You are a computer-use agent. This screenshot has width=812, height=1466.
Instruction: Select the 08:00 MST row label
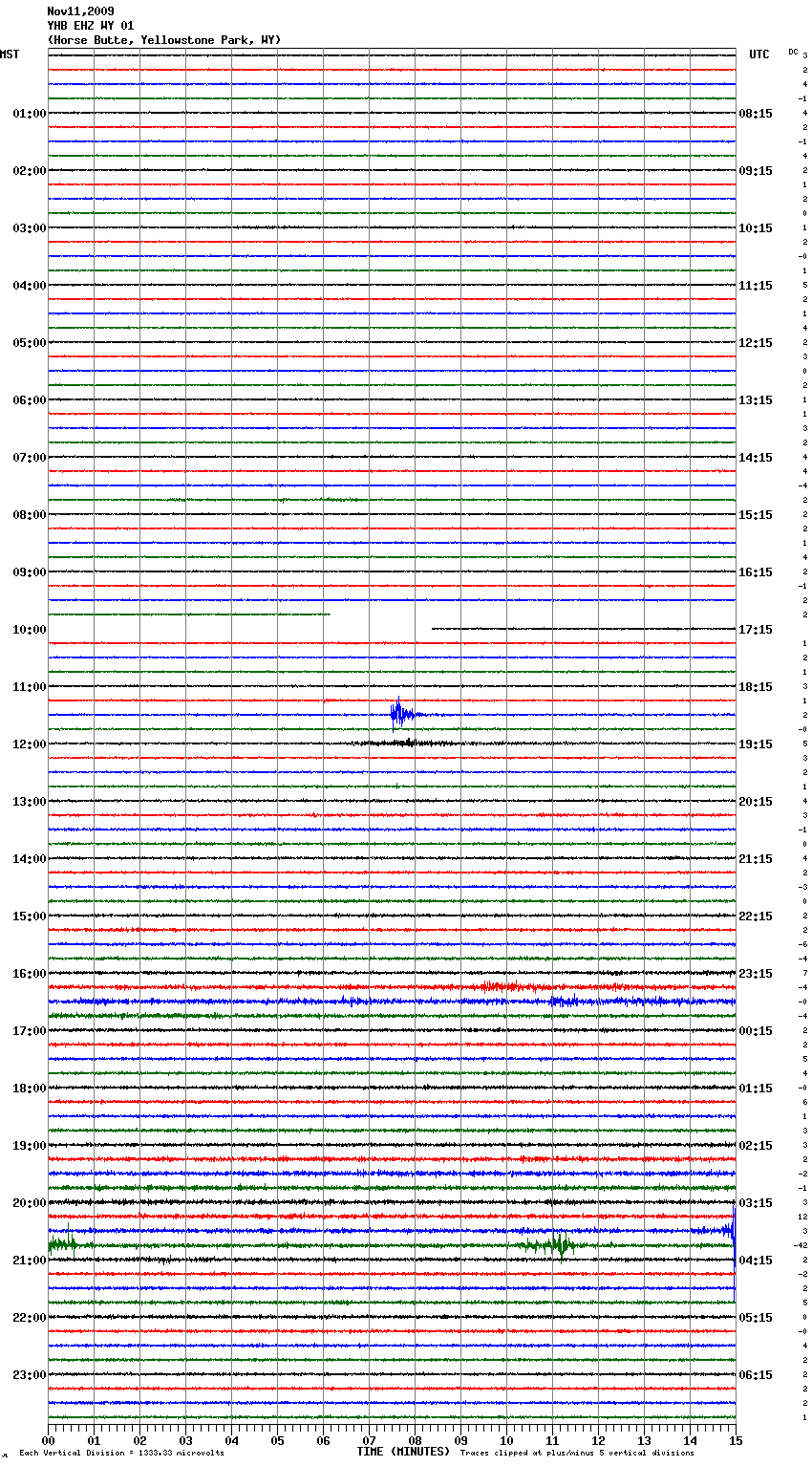tap(30, 515)
